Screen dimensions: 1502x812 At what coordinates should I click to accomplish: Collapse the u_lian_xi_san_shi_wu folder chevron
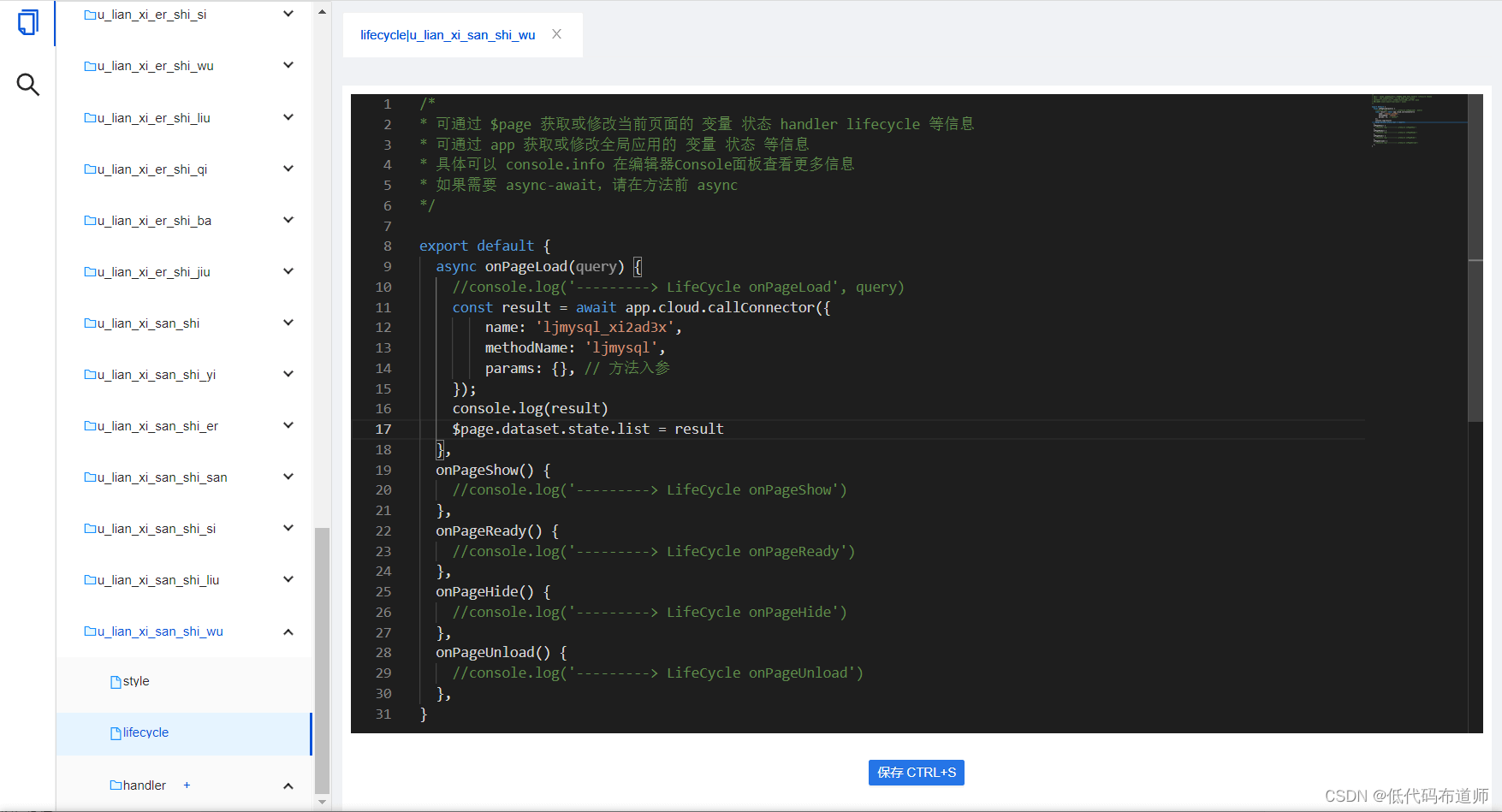[x=288, y=631]
